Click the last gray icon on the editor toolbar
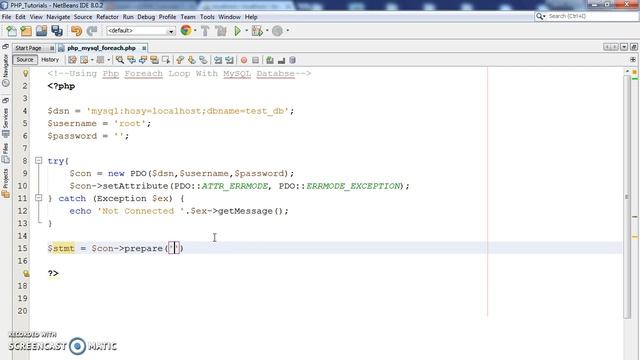Screen dimensions: 640x360 click(x=292, y=60)
